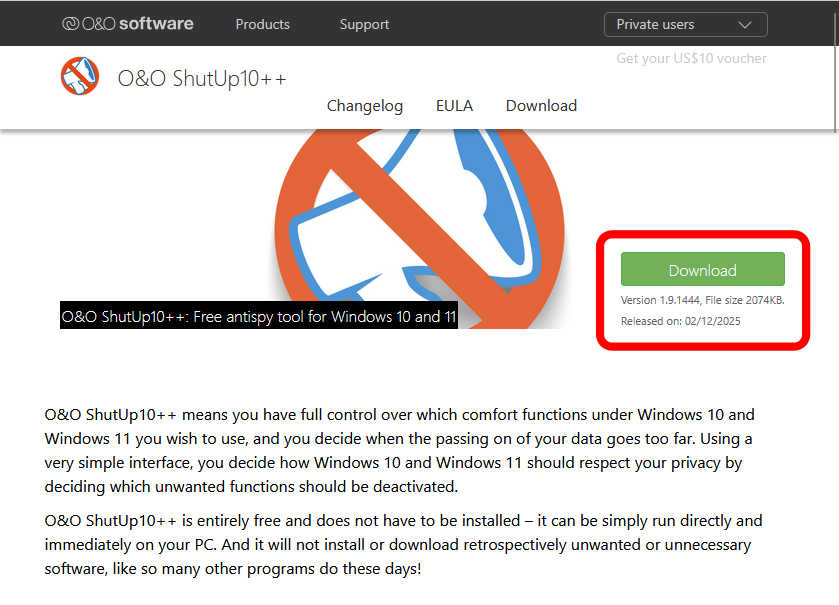
Task: Expand the Private users dropdown
Action: pos(685,25)
